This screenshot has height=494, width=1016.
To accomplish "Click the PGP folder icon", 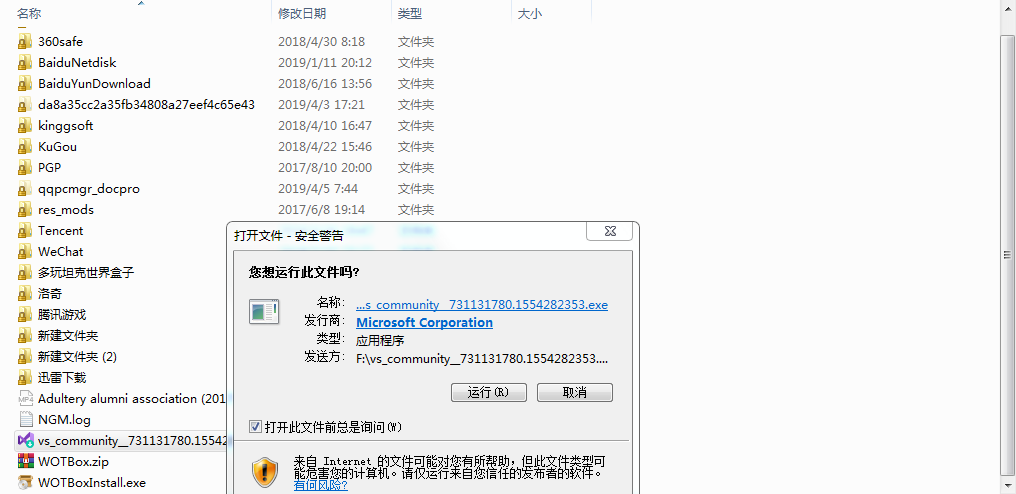I will (x=25, y=168).
